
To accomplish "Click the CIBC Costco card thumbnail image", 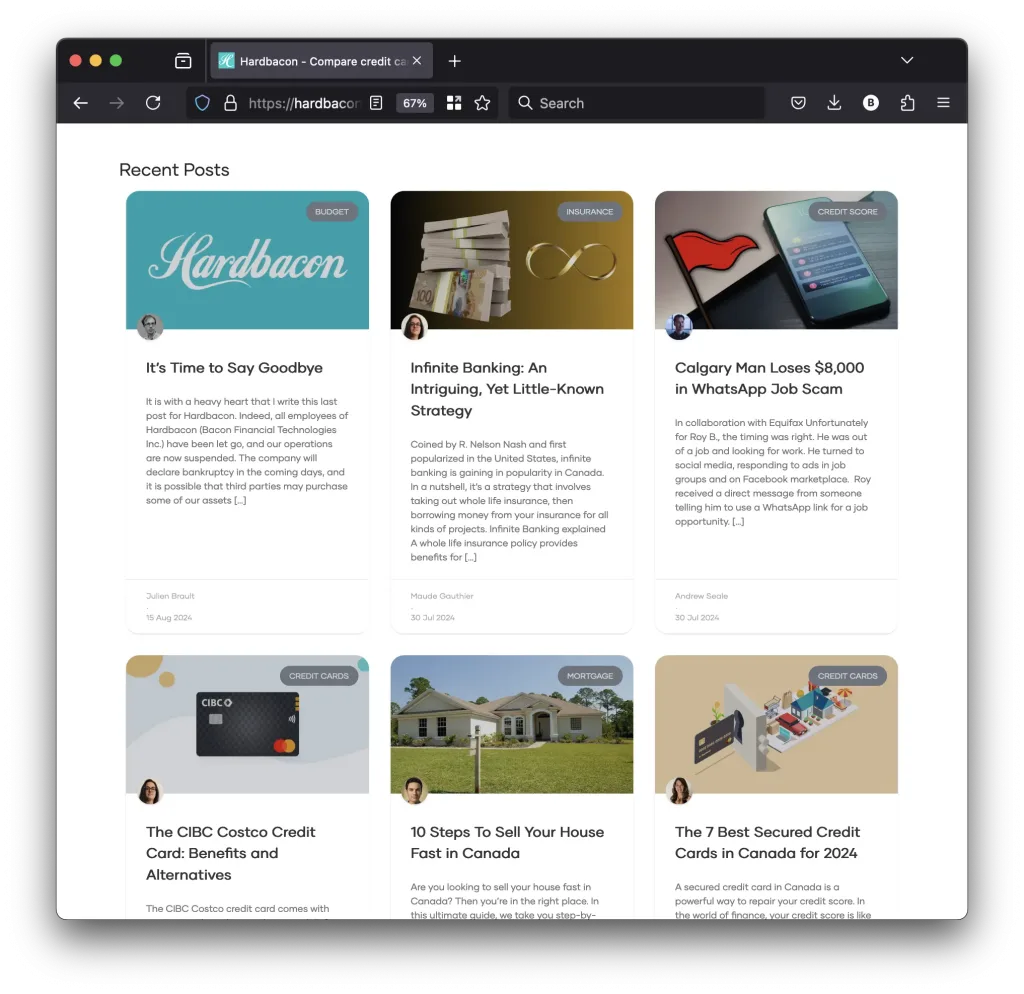I will pyautogui.click(x=247, y=724).
